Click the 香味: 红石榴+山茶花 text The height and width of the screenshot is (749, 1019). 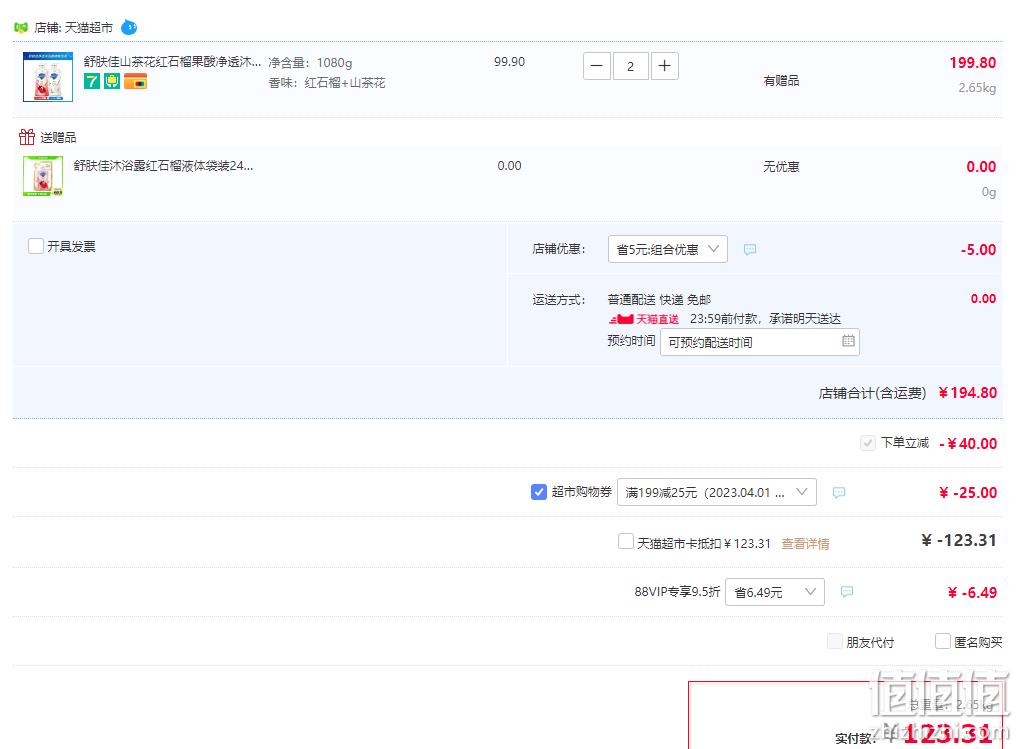(327, 83)
